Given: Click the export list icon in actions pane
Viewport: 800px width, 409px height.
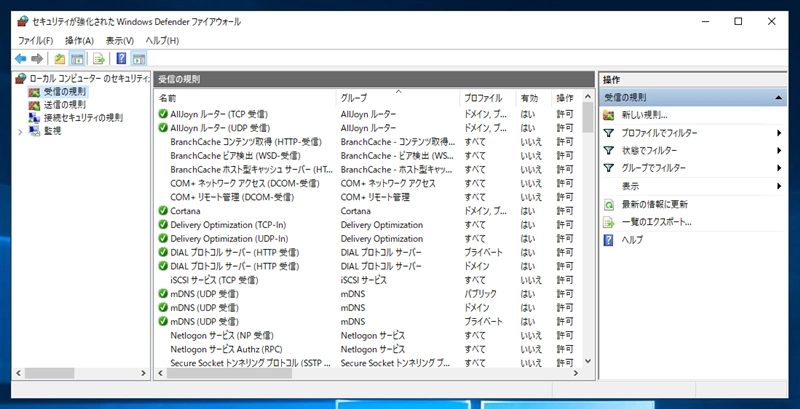Looking at the screenshot, I should coord(608,222).
